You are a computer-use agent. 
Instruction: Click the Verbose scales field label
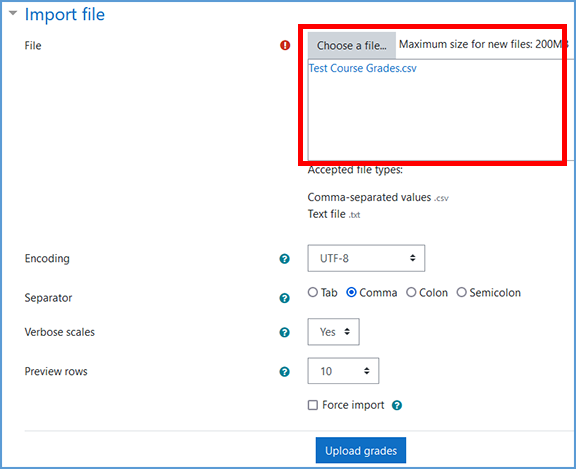60,332
